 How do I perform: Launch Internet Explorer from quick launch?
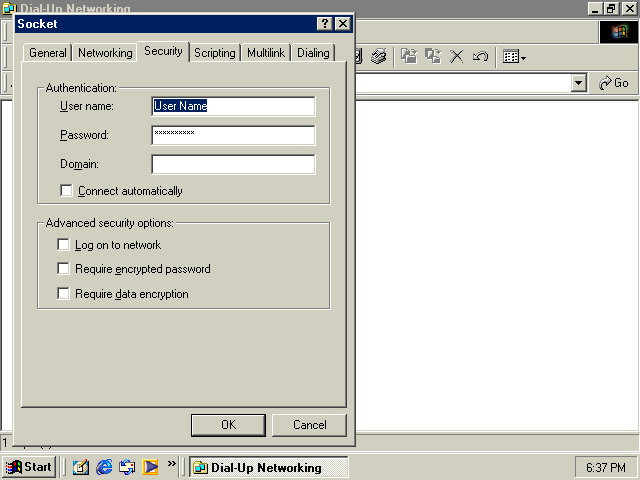(x=104, y=467)
